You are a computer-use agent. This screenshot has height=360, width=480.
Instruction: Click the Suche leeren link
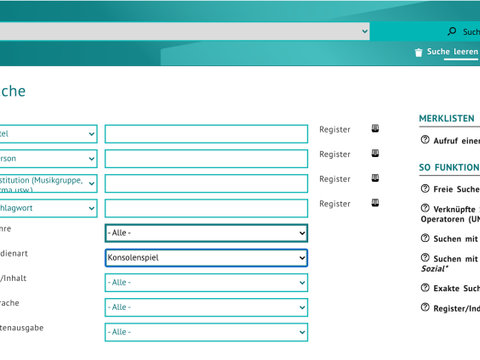click(x=453, y=52)
